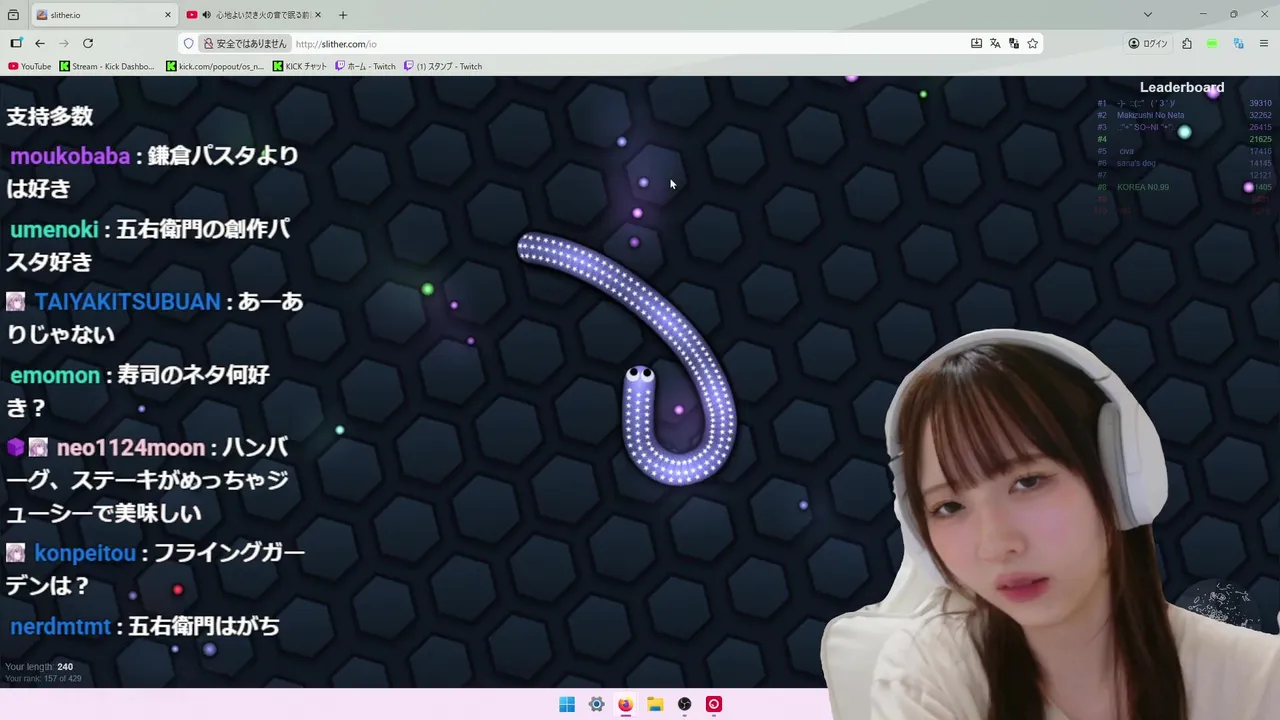Open the red square app on taskbar

[714, 704]
